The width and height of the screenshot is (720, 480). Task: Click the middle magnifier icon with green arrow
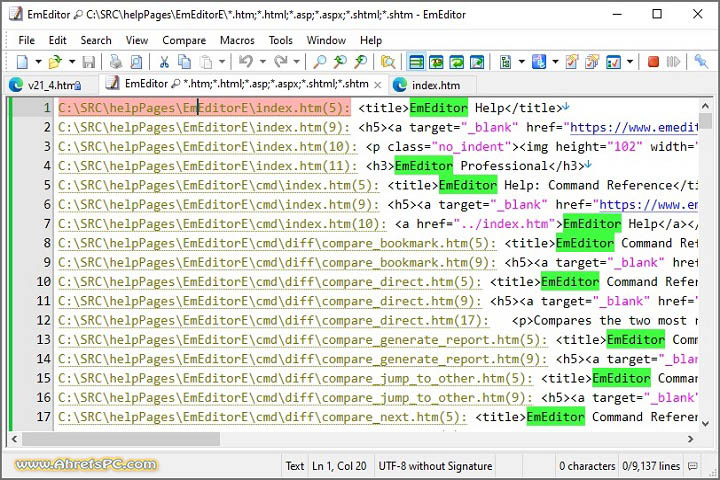[x=340, y=62]
